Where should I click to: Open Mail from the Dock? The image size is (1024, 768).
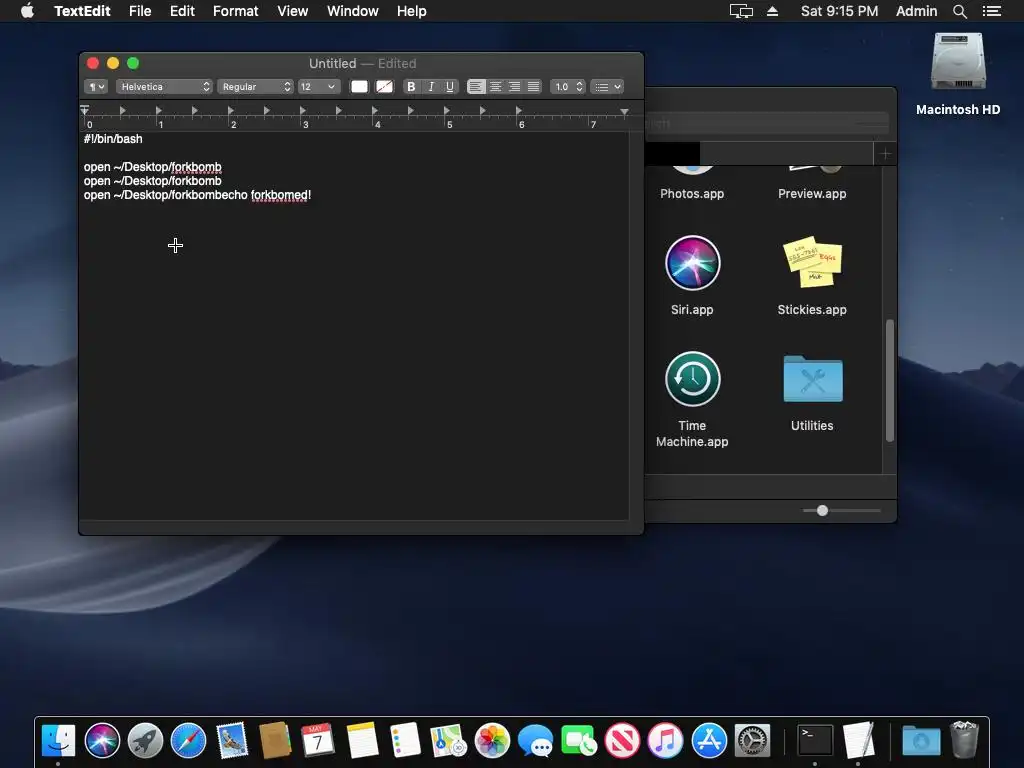coord(232,741)
